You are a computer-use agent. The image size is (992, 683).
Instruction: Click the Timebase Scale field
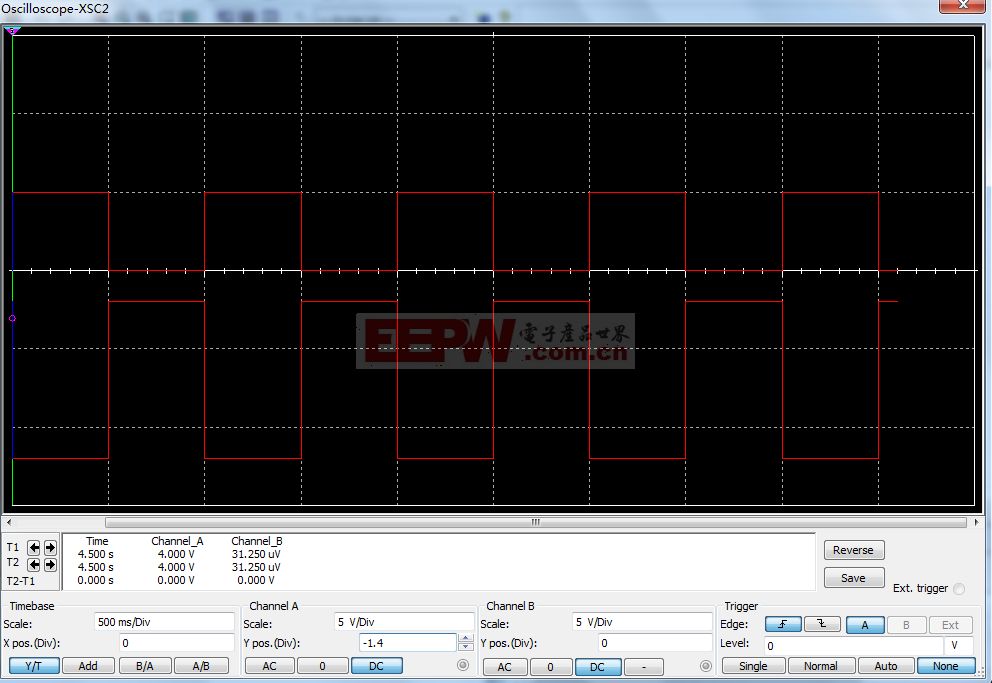pos(164,622)
